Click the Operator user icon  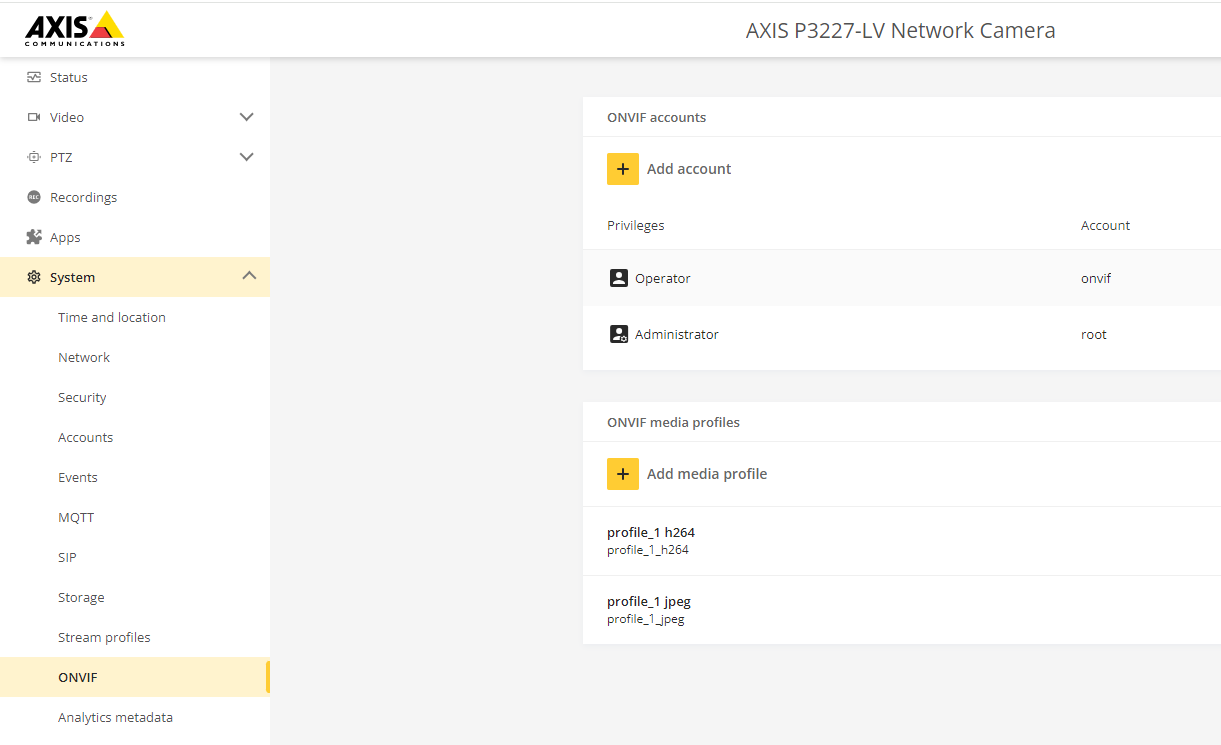tap(618, 278)
